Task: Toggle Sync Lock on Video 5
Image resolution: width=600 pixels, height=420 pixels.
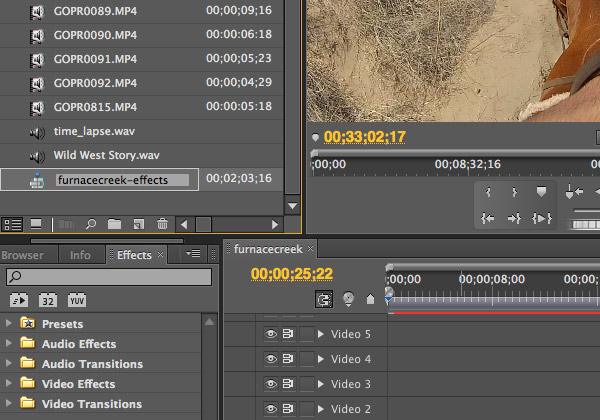Action: 288,334
